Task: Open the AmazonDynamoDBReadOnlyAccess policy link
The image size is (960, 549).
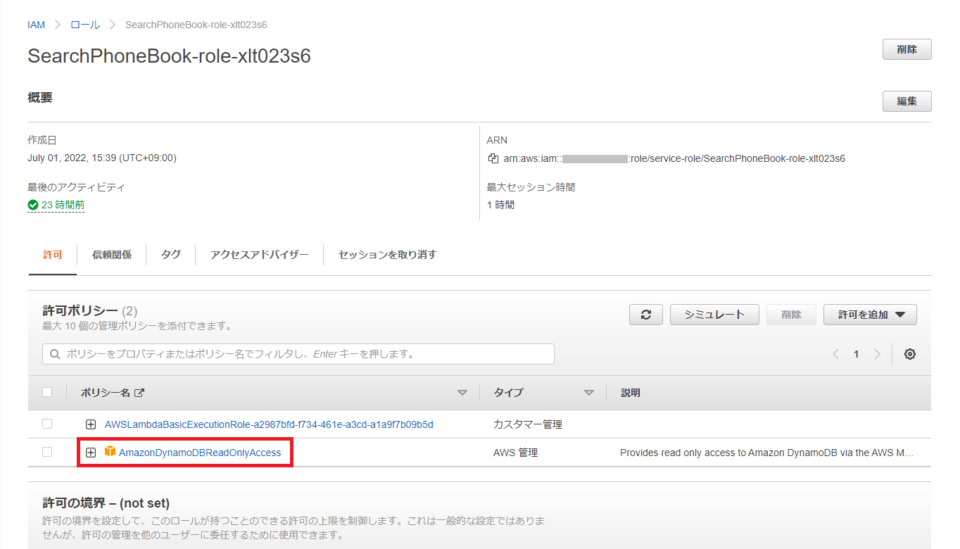Action: 200,453
